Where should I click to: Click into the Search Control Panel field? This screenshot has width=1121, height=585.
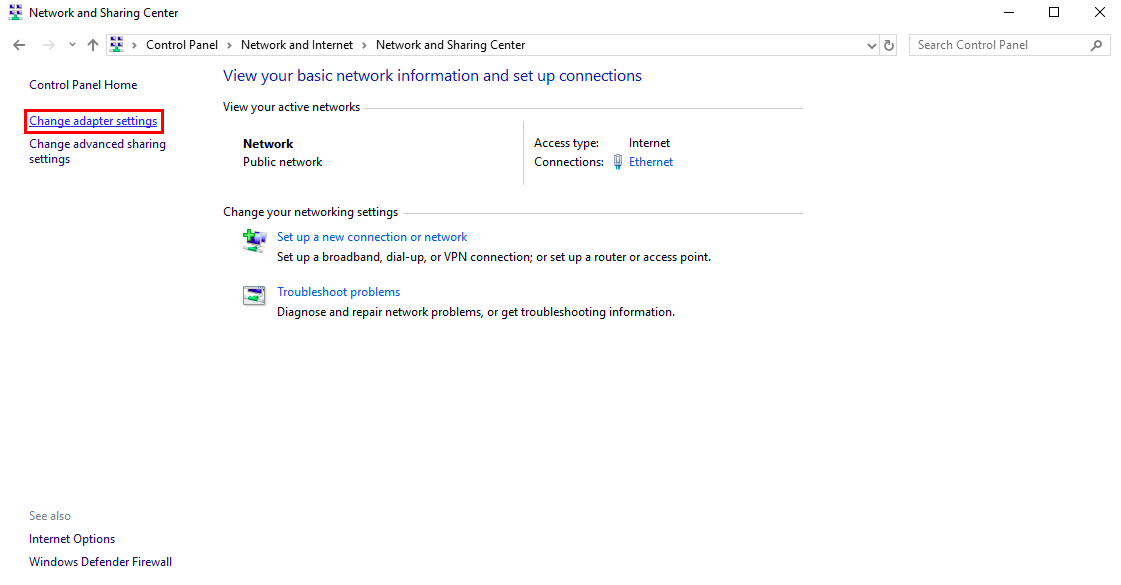(1001, 45)
